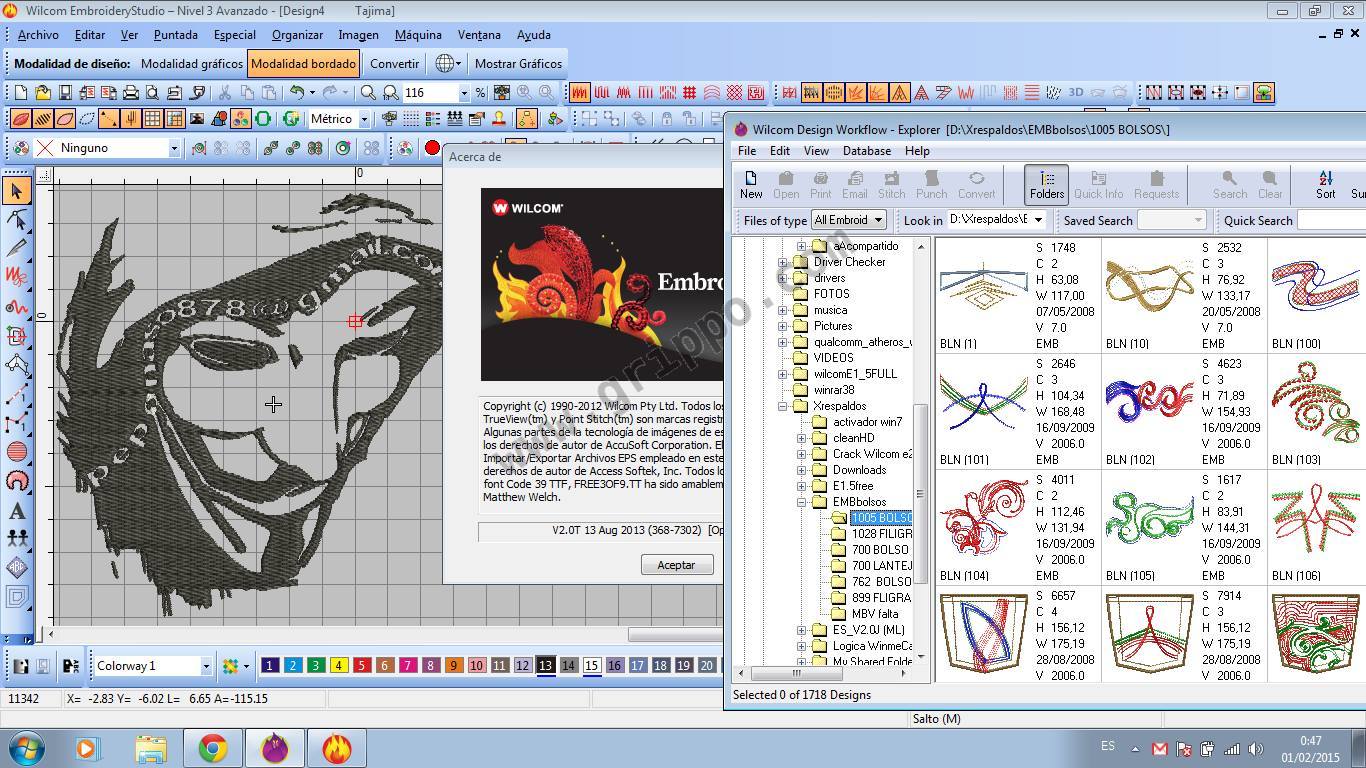This screenshot has height=768, width=1366.
Task: Click the Select Object arrow tool
Action: click(17, 190)
